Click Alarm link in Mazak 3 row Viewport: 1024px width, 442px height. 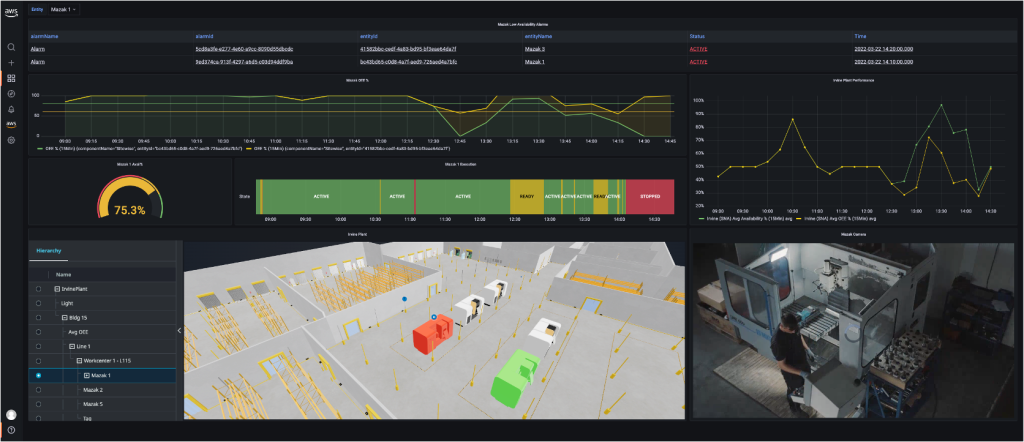click(37, 49)
